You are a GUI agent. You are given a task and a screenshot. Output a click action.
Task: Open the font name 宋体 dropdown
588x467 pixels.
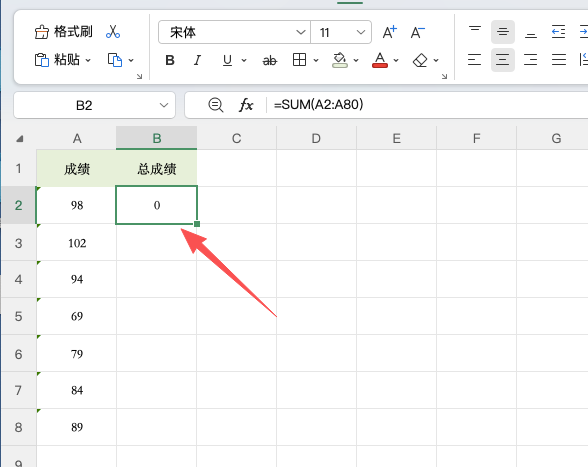(300, 32)
